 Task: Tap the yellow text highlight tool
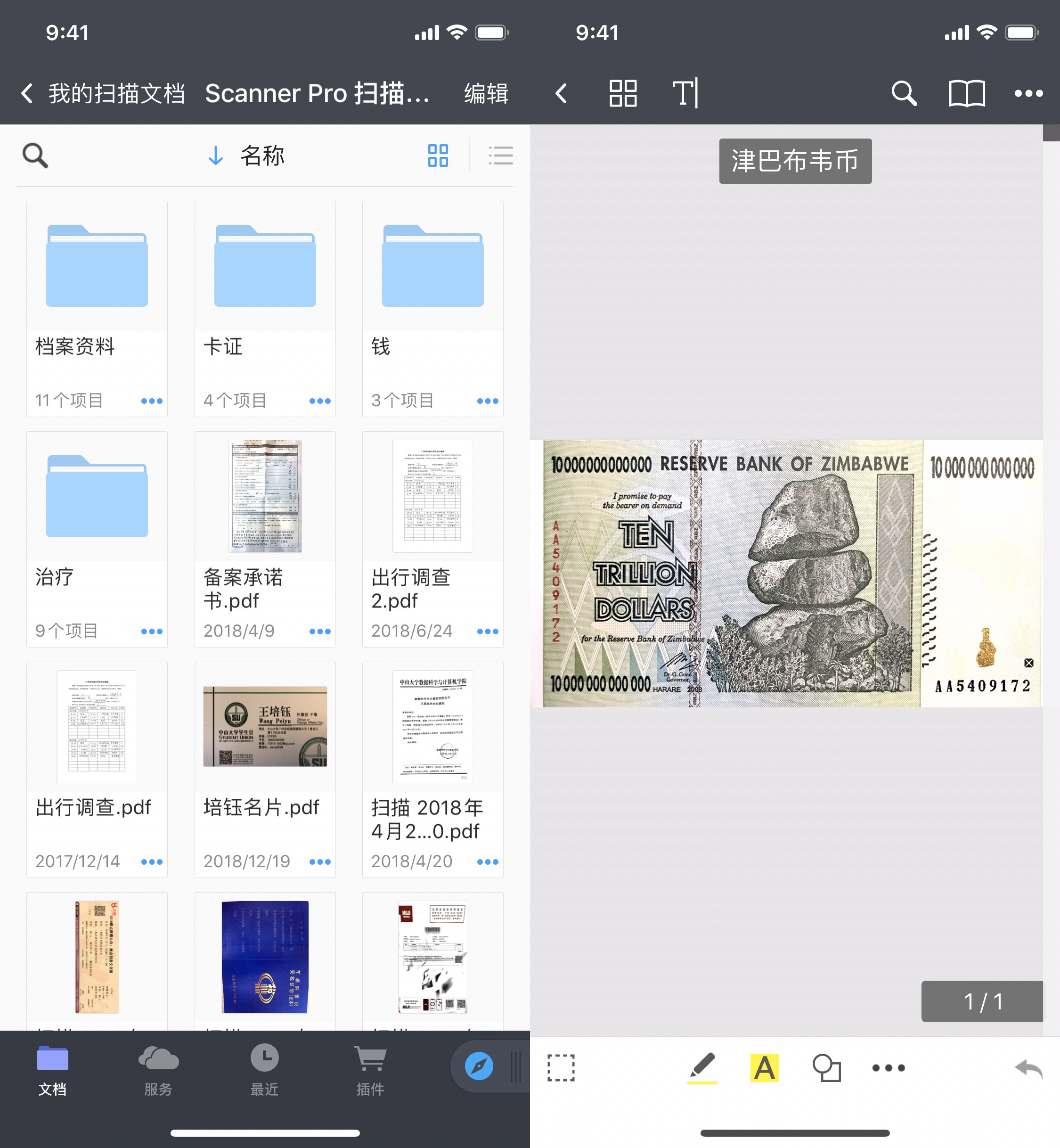click(x=764, y=1068)
